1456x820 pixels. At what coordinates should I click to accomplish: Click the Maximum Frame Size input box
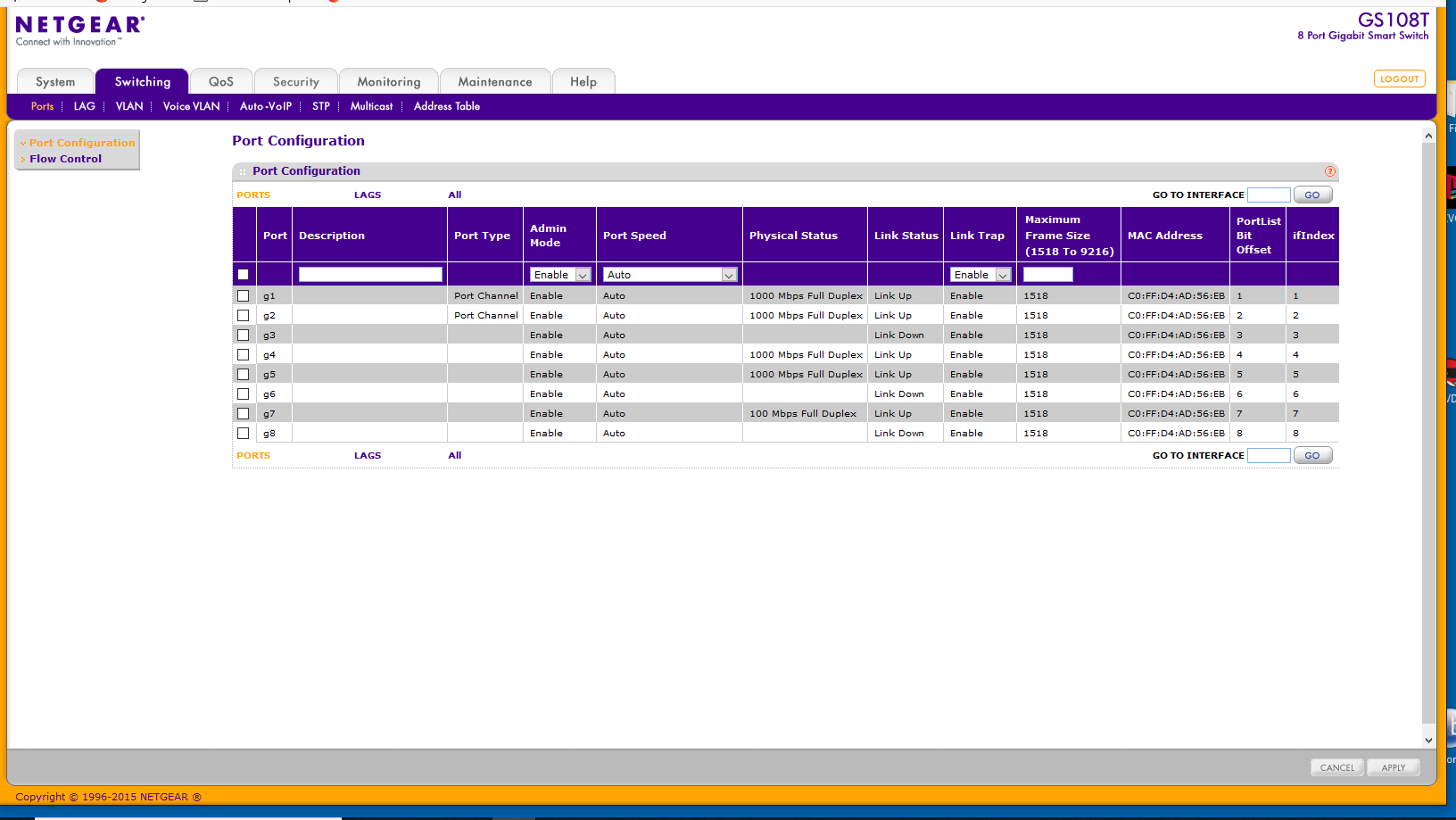[x=1047, y=275]
